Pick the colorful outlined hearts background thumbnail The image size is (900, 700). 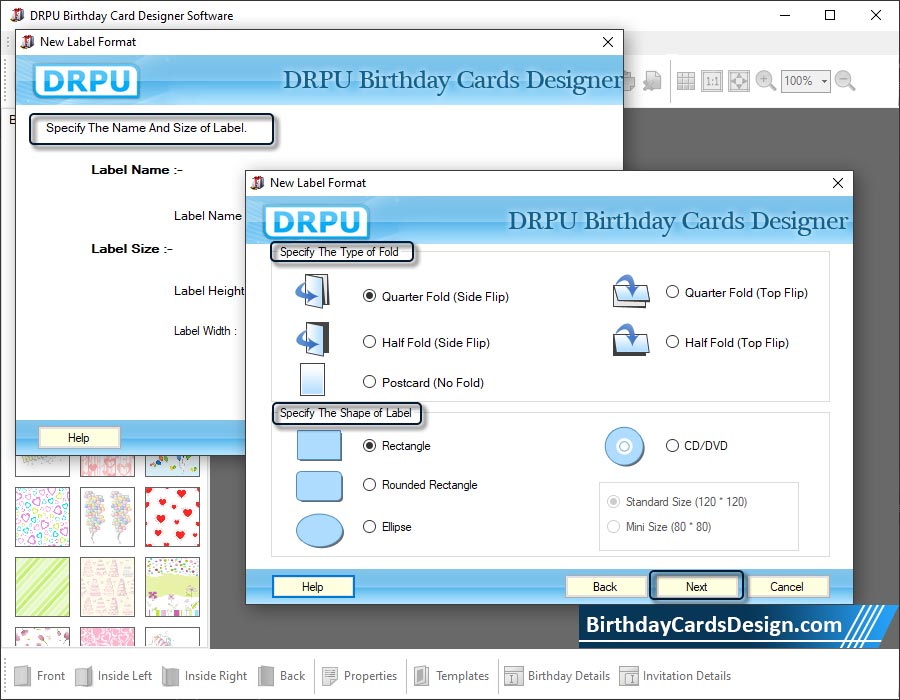[x=42, y=516]
